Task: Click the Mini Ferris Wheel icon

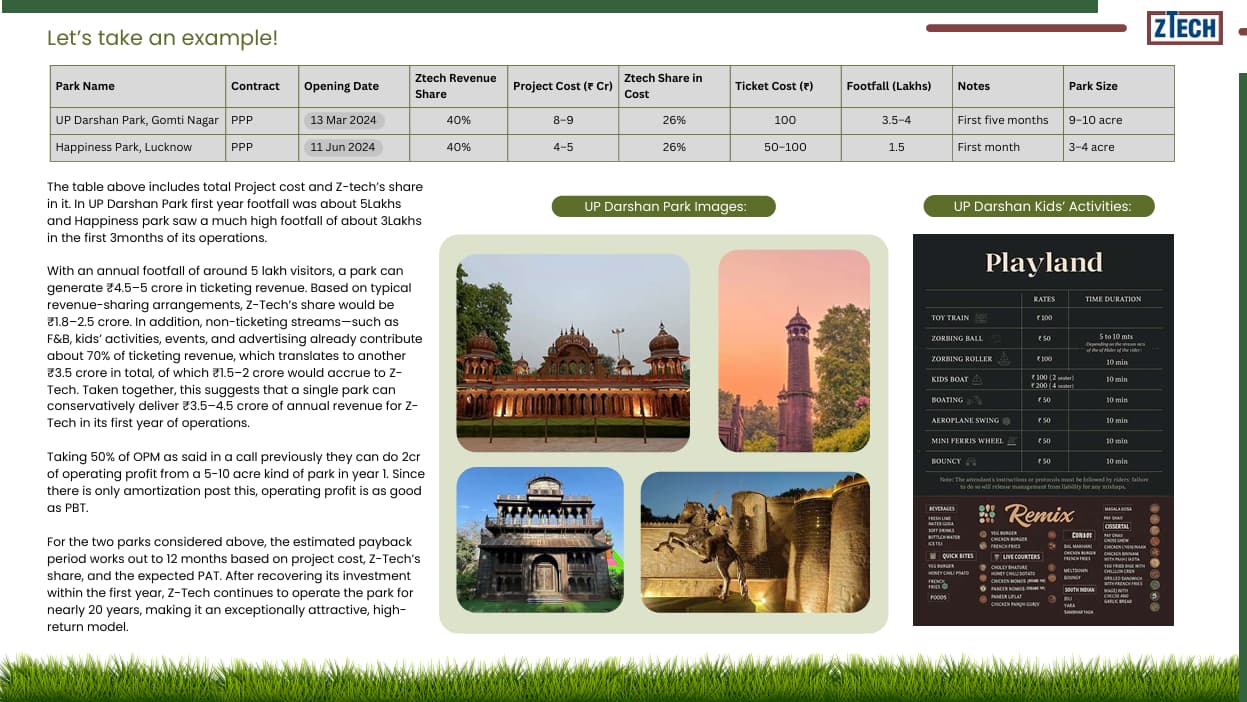Action: (1012, 441)
